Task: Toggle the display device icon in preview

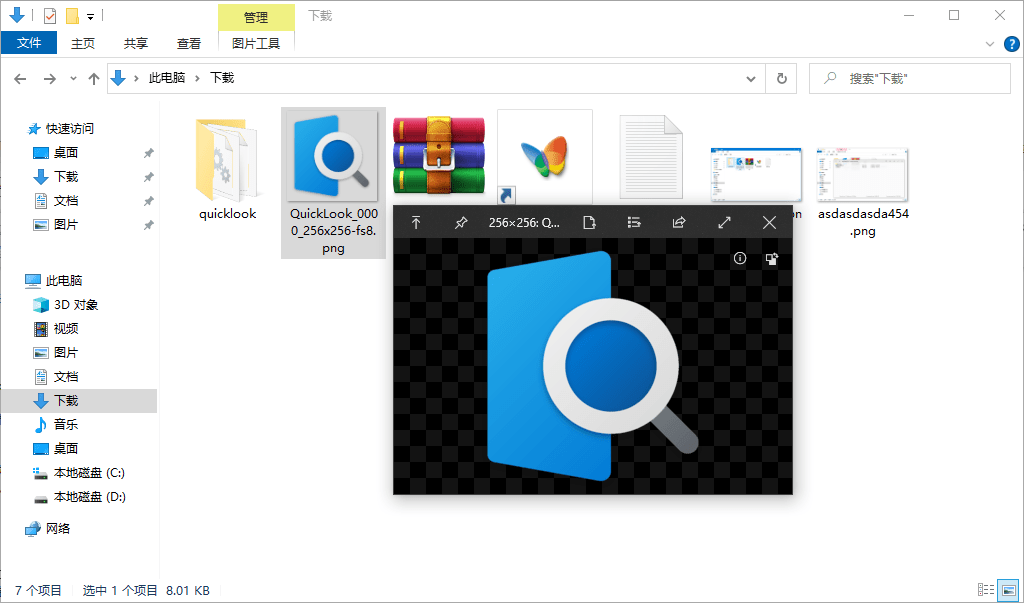Action: click(x=771, y=259)
